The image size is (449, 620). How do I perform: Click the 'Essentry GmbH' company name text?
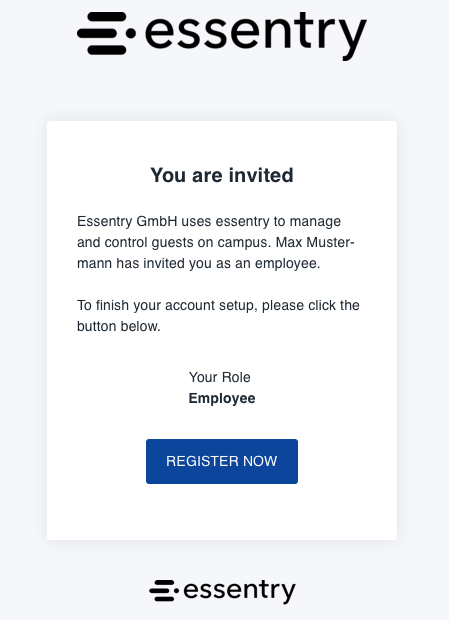[127, 221]
